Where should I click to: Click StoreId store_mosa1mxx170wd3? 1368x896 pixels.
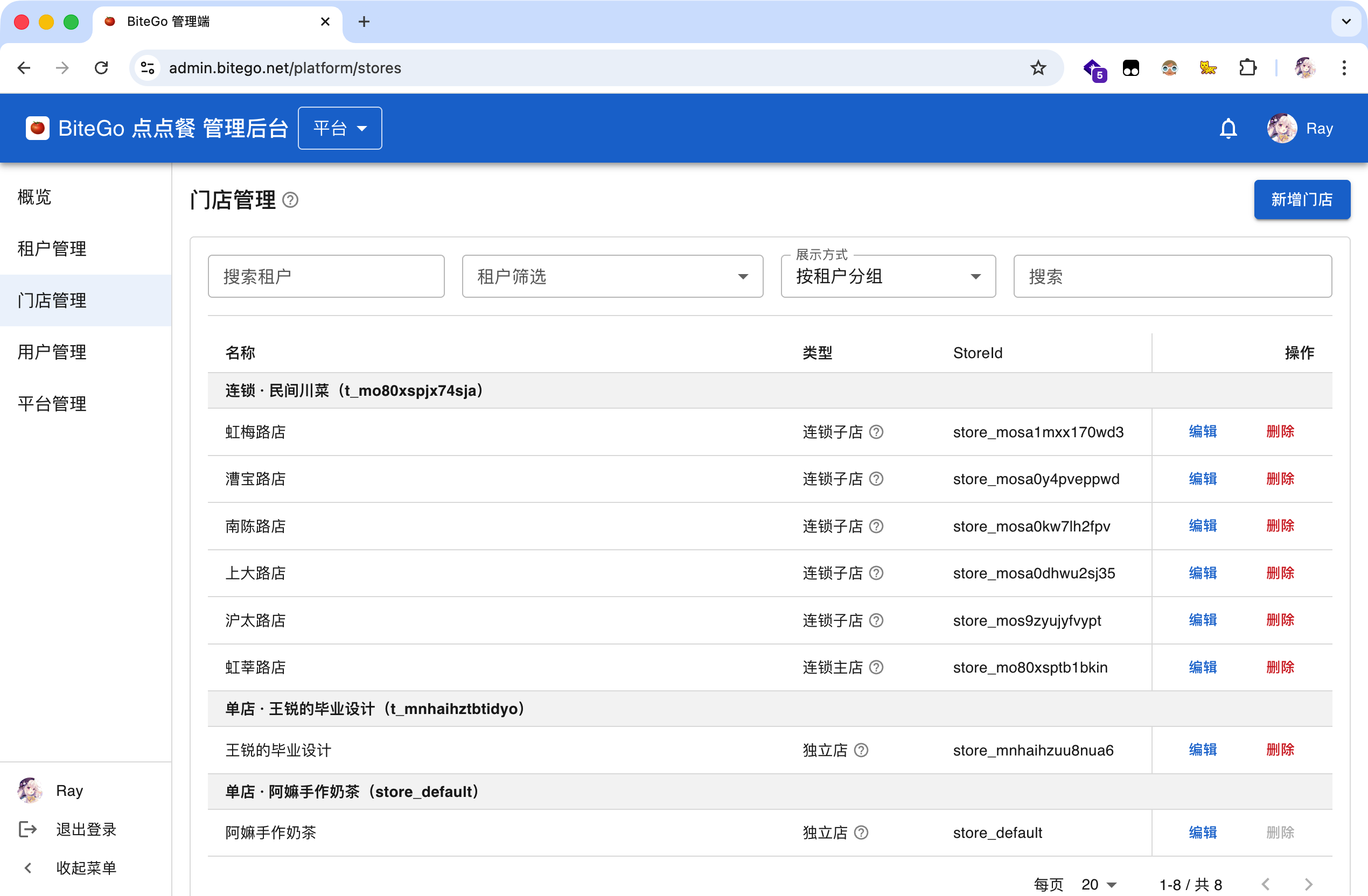click(1038, 432)
